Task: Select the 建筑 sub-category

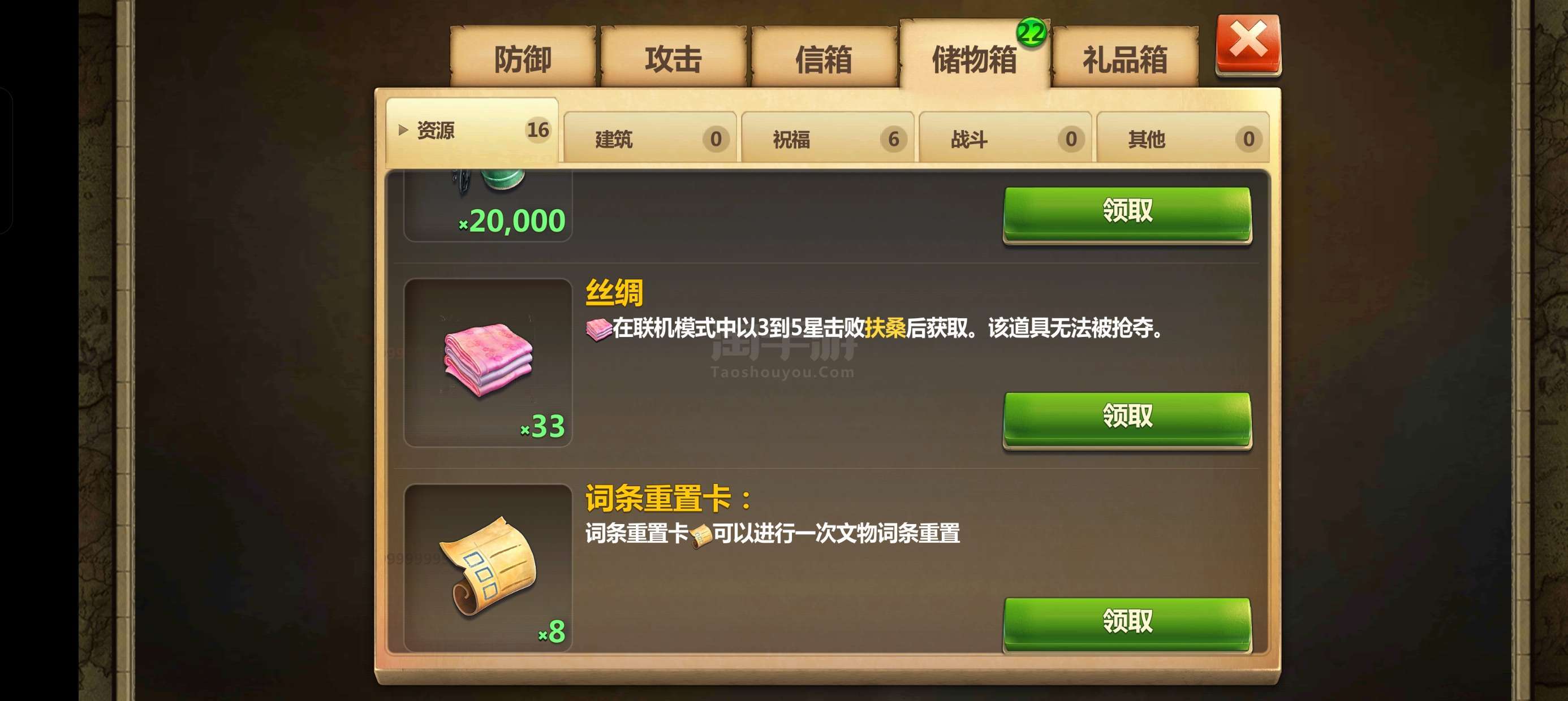Action: [x=650, y=138]
